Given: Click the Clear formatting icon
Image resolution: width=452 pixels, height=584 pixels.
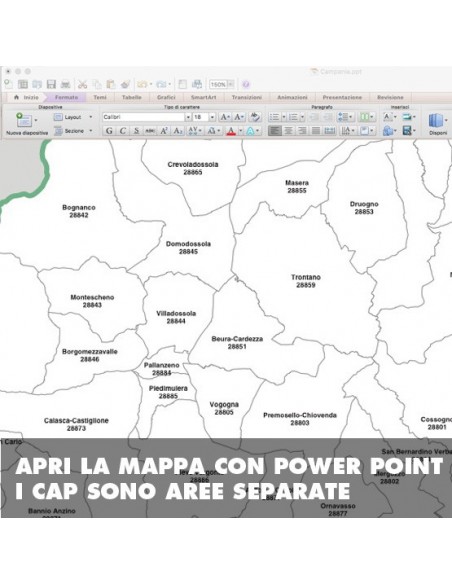Looking at the screenshot, I should (x=255, y=117).
